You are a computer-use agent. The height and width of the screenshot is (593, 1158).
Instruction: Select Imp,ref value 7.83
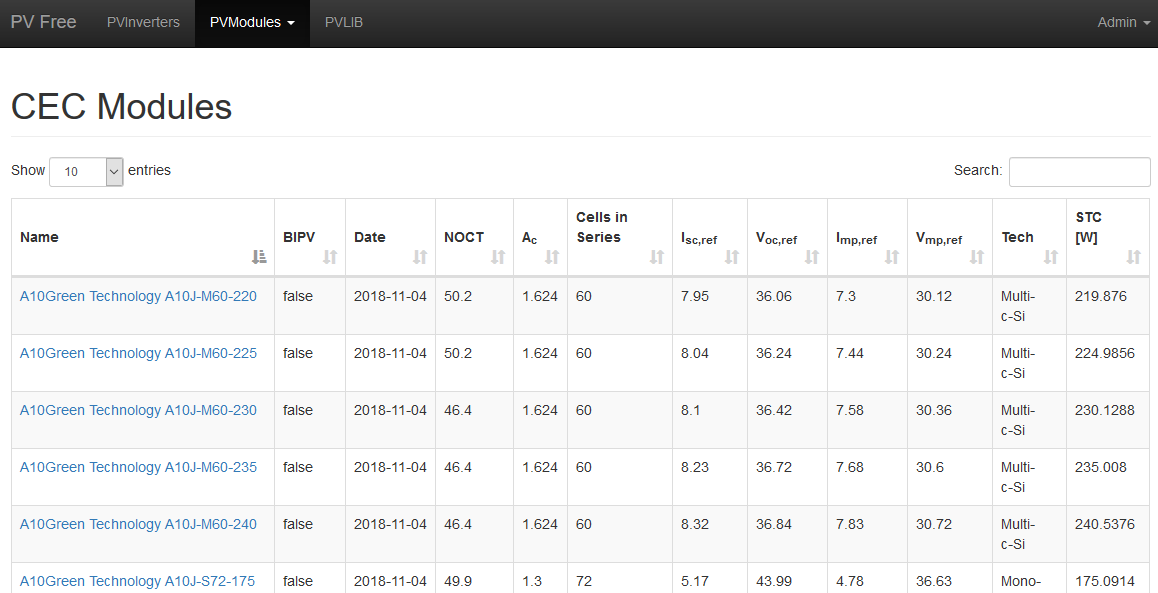(849, 524)
